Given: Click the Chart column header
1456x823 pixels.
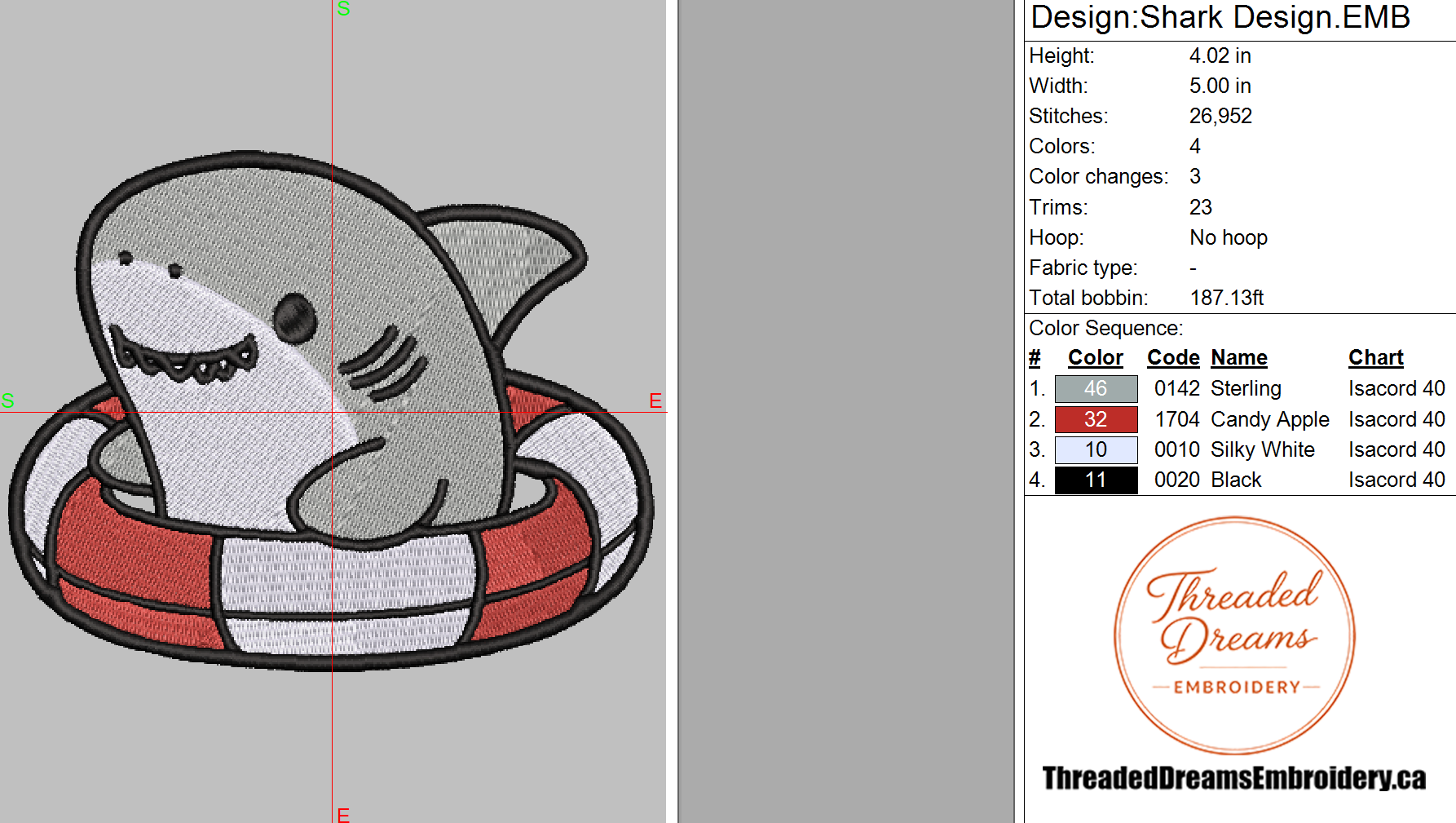Looking at the screenshot, I should pos(1376,358).
